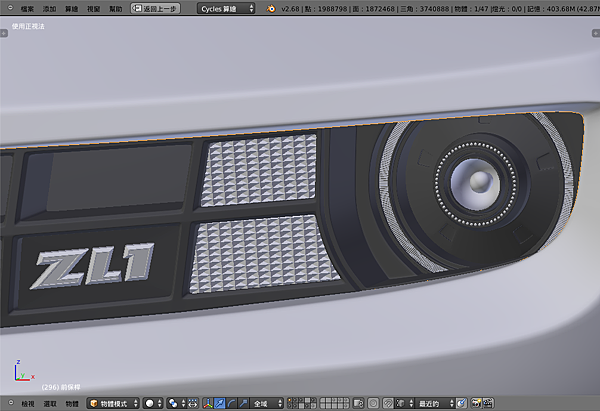This screenshot has width=600, height=411.
Task: Expand the properties region plus at right edge
Action: click(596, 34)
